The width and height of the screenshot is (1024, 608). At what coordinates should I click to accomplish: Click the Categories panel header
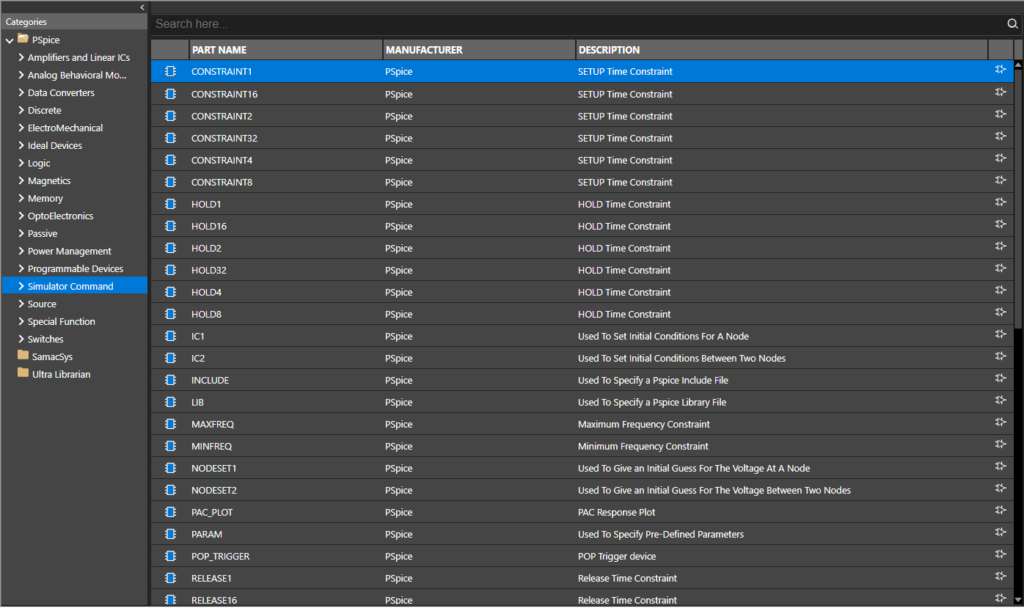[x=74, y=22]
